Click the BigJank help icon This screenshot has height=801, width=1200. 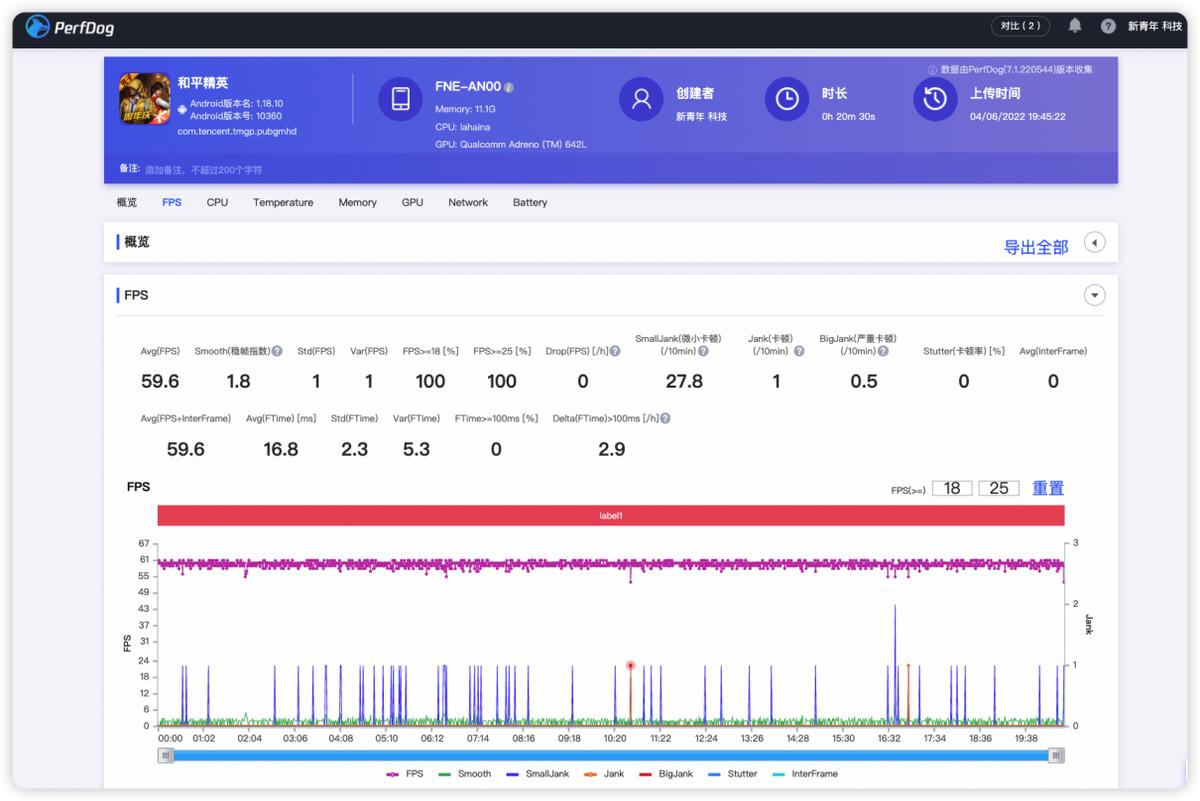click(884, 352)
